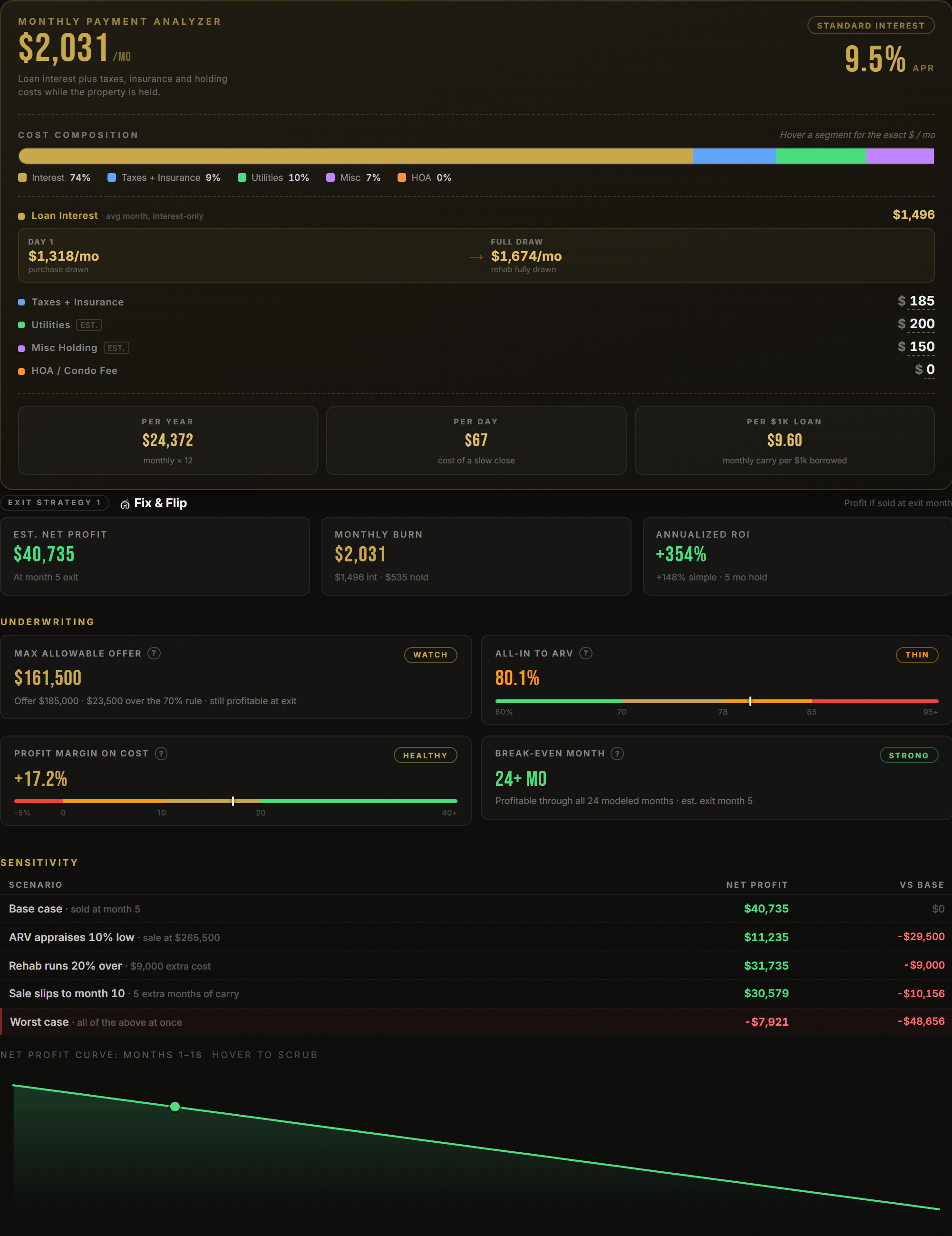Viewport: 952px width, 1236px height.
Task: Click the Net Profit column header
Action: click(x=757, y=884)
